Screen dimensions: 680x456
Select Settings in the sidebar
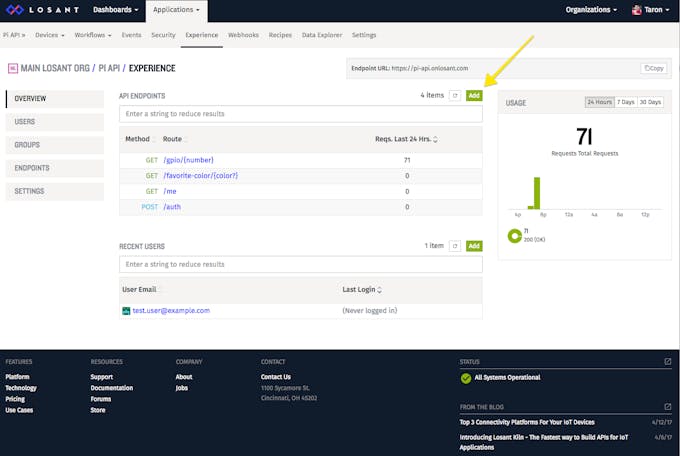(55, 191)
